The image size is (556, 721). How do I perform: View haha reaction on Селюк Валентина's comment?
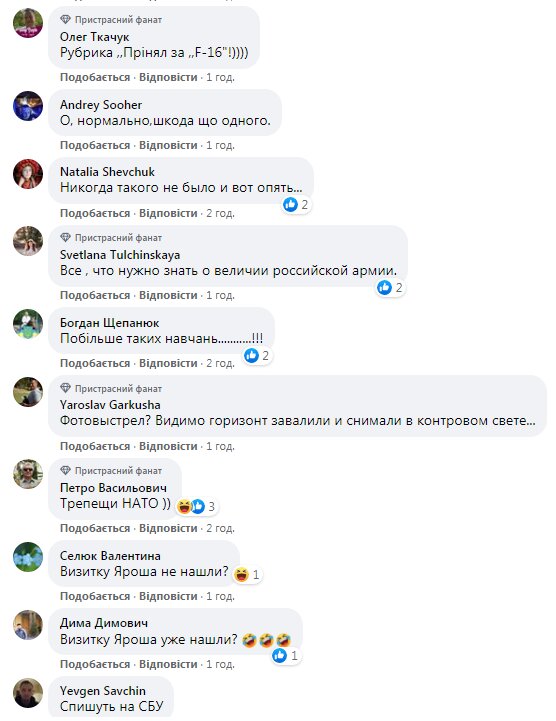click(x=247, y=574)
